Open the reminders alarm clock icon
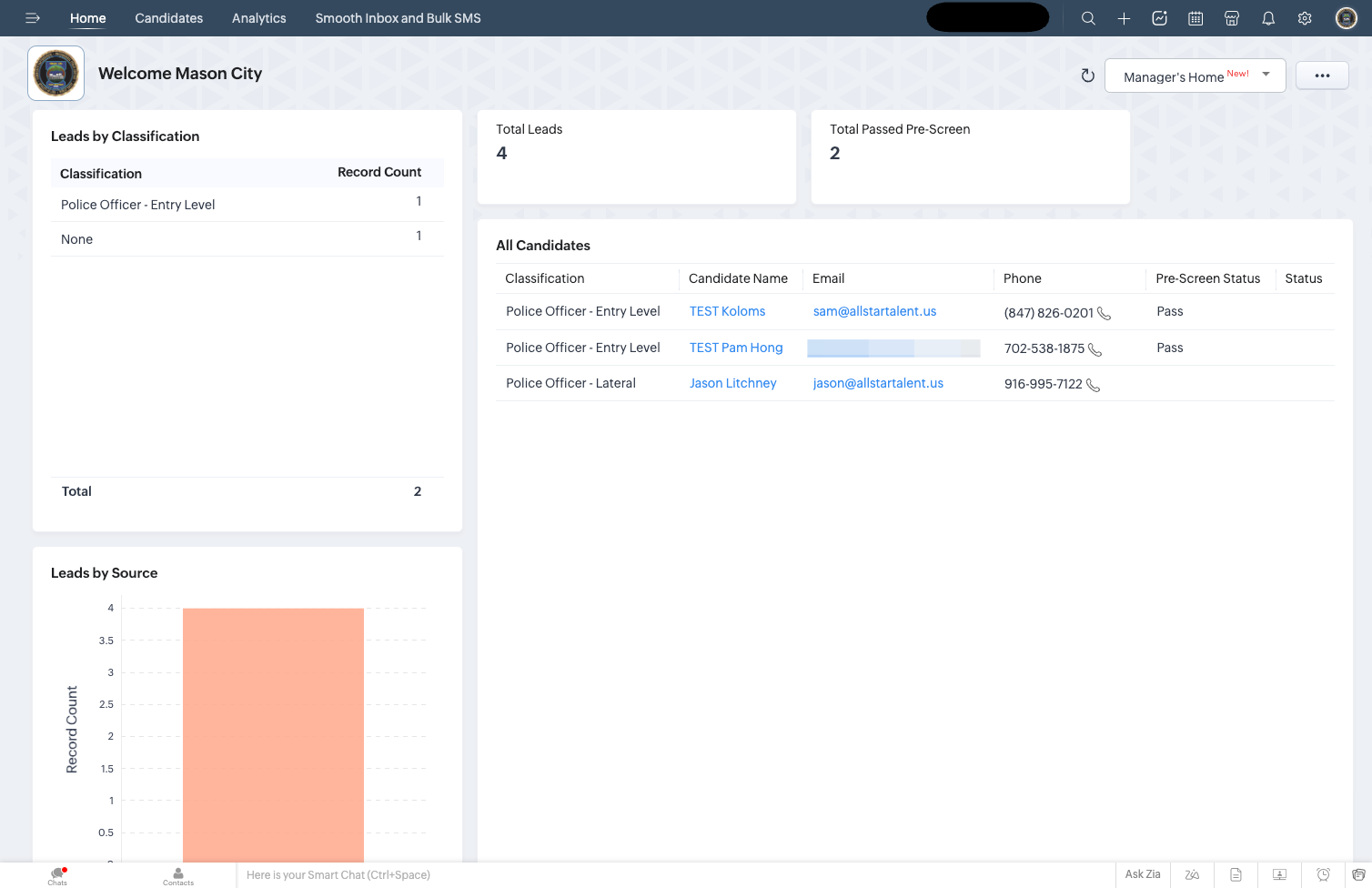Image resolution: width=1372 pixels, height=888 pixels. pyautogui.click(x=1323, y=874)
